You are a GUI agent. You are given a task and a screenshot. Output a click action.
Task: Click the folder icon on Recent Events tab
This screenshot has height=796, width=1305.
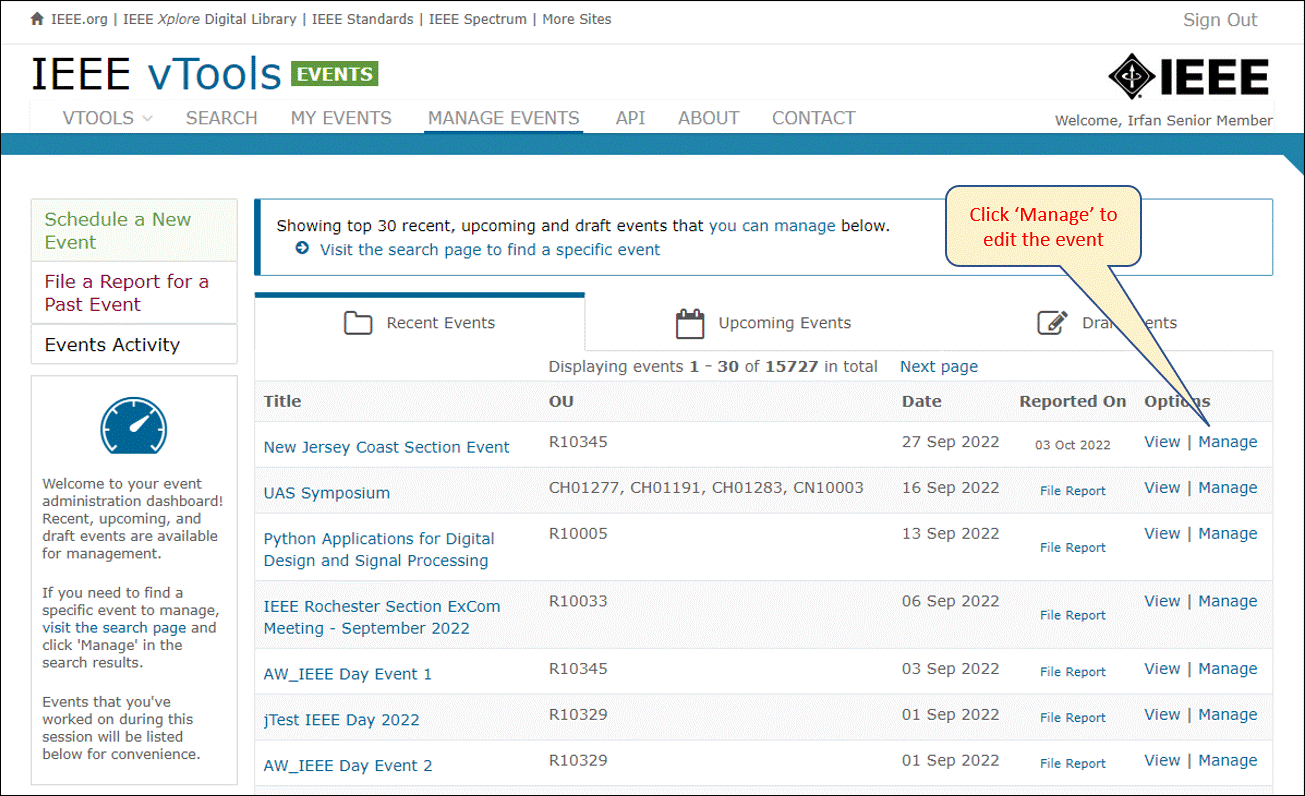pyautogui.click(x=357, y=323)
